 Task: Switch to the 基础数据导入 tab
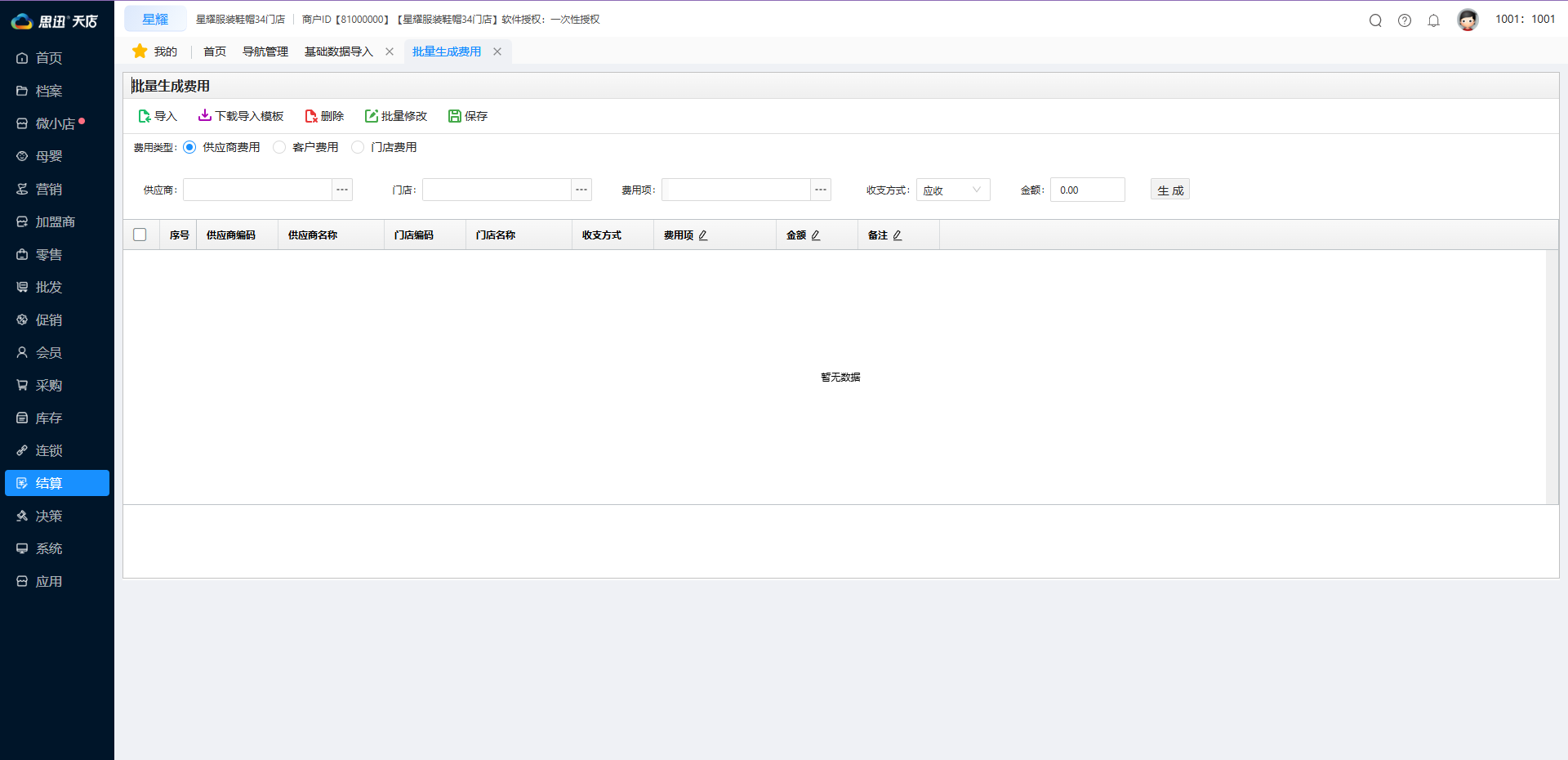coord(338,51)
